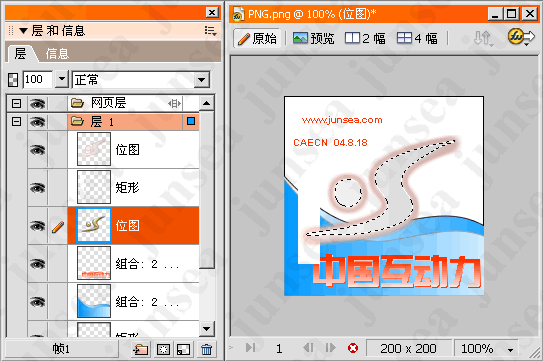Click the 矩形 layer thumbnail
Screen dimensions: 543x361
(x=94, y=187)
